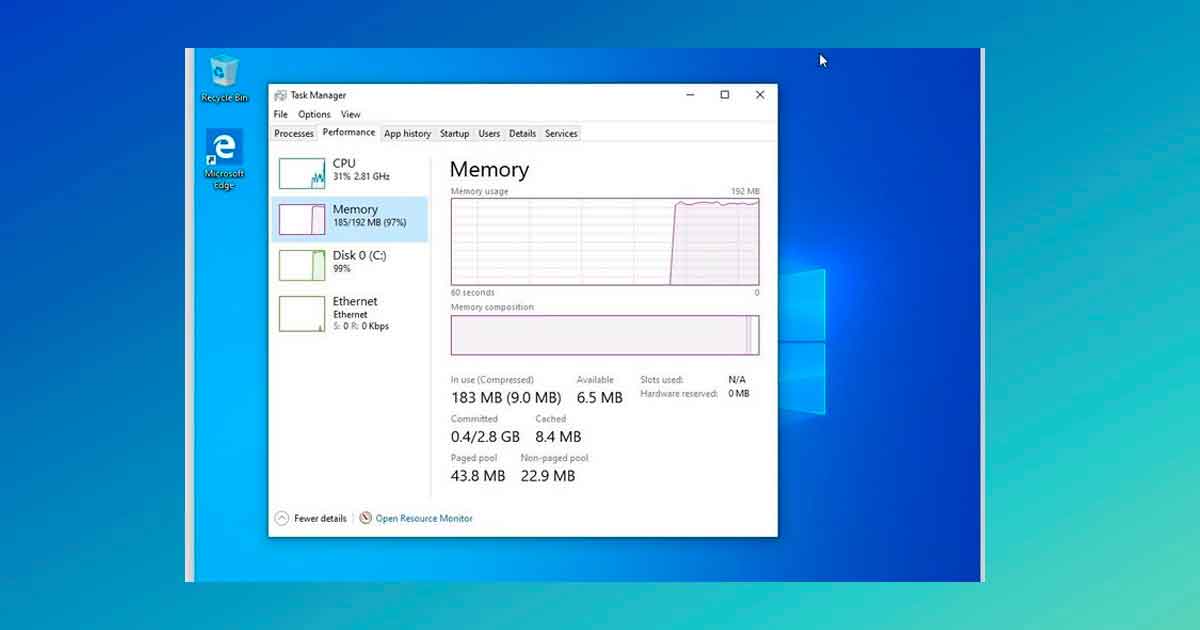Click the Hardware reserved 0 MB value
The height and width of the screenshot is (630, 1200).
[x=738, y=394]
